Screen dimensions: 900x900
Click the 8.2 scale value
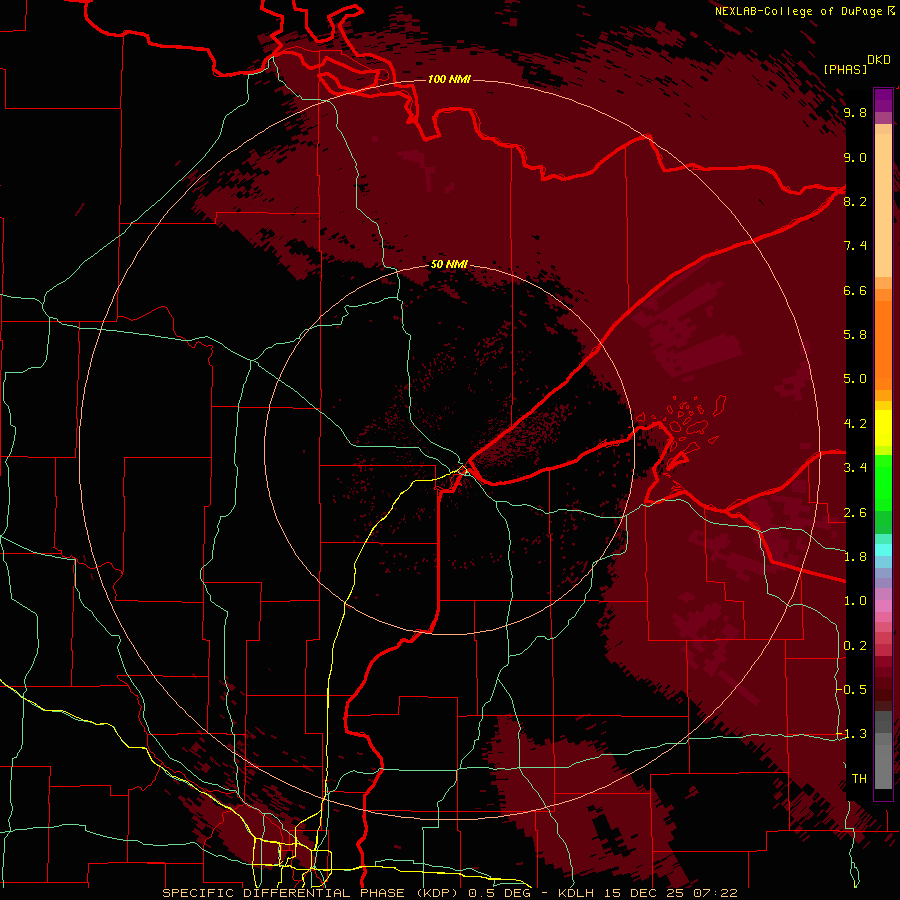[x=855, y=201]
